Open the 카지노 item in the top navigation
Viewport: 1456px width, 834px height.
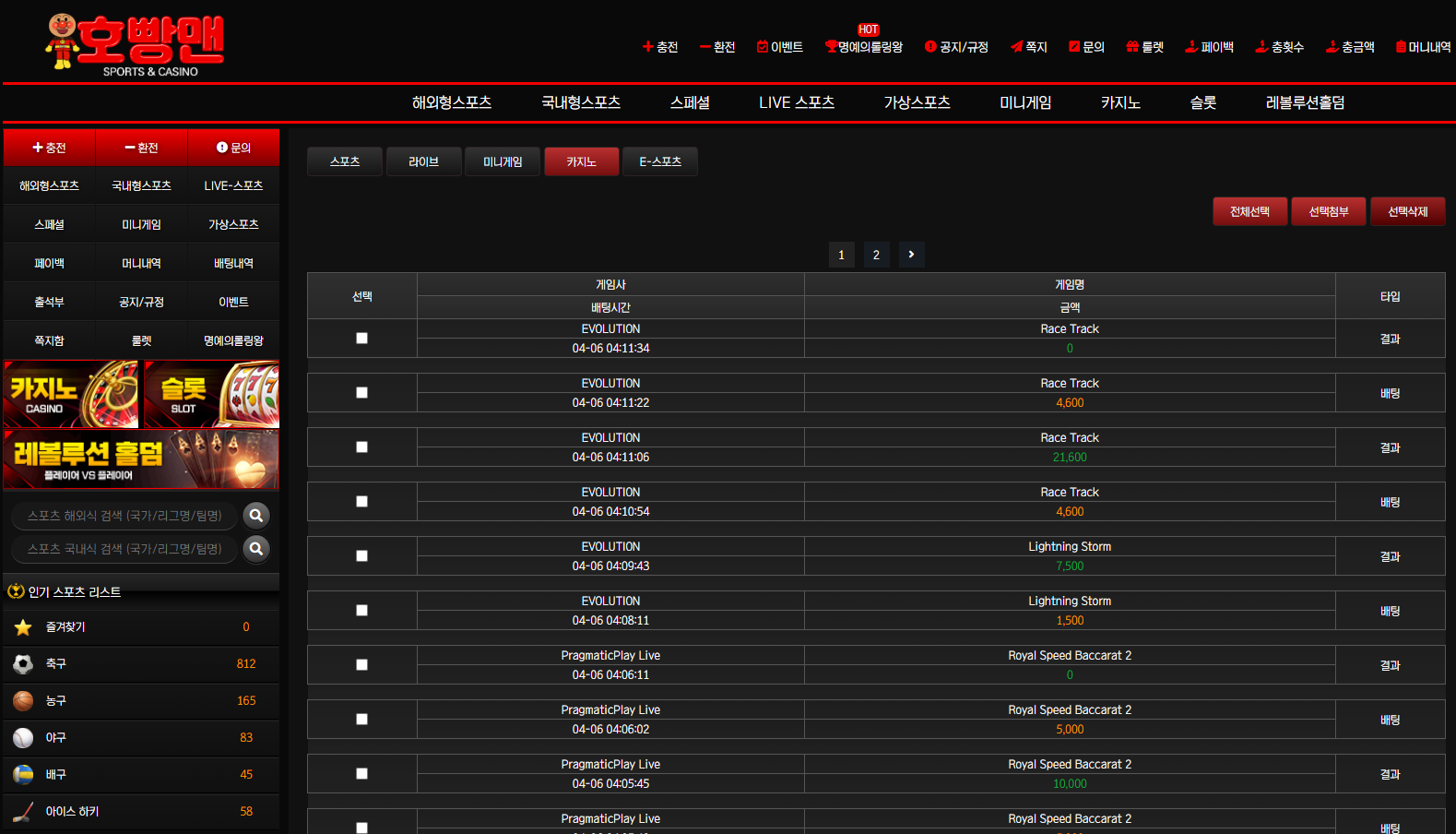point(1120,102)
